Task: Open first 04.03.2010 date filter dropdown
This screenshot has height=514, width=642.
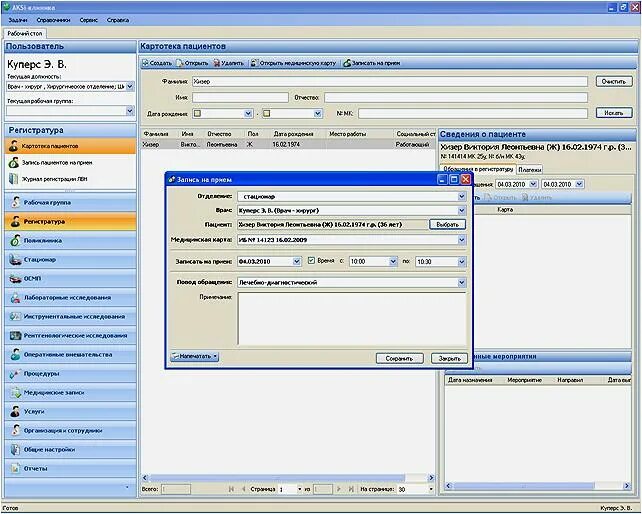Action: pos(533,184)
